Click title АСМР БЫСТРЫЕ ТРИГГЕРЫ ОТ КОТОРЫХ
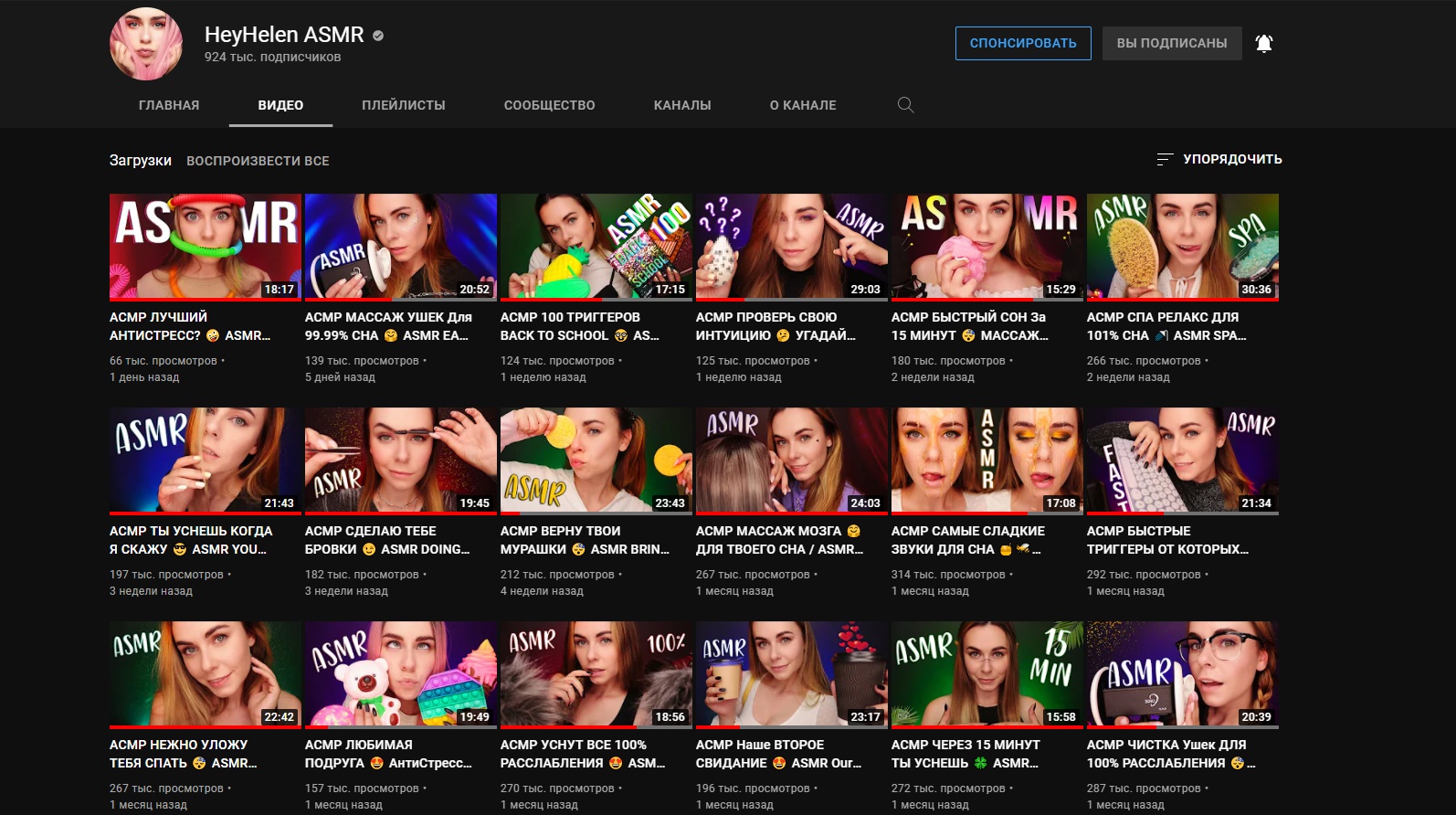 coord(1167,540)
